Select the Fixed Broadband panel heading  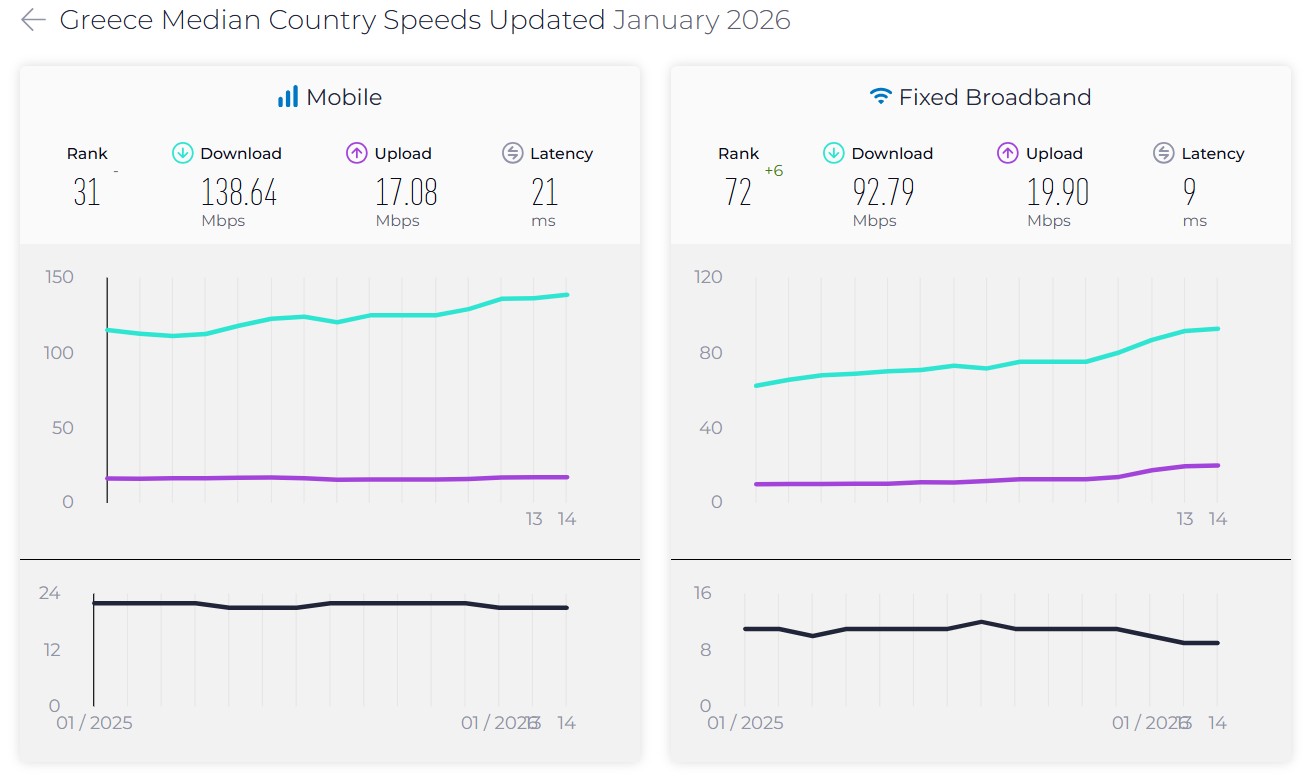point(994,97)
